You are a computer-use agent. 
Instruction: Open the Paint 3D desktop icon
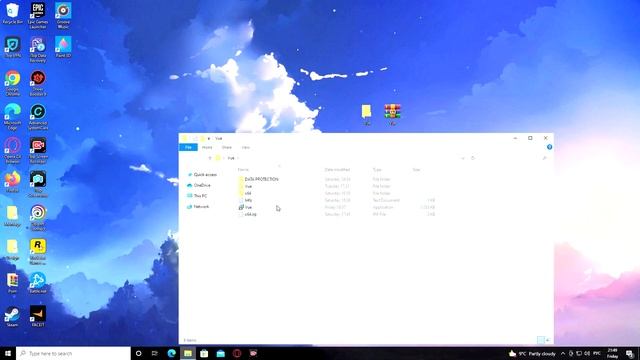[x=63, y=47]
